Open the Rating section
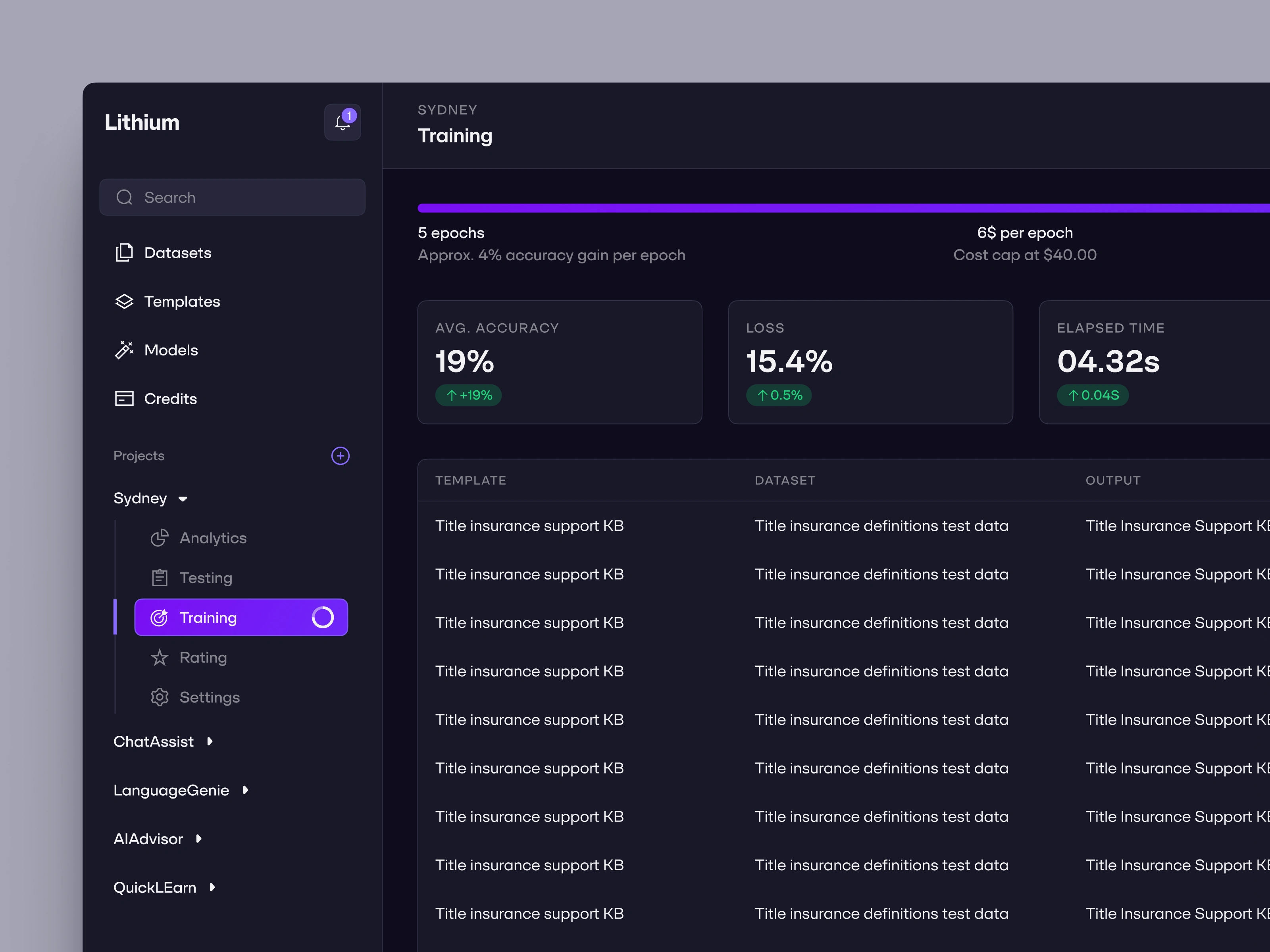 click(x=203, y=658)
